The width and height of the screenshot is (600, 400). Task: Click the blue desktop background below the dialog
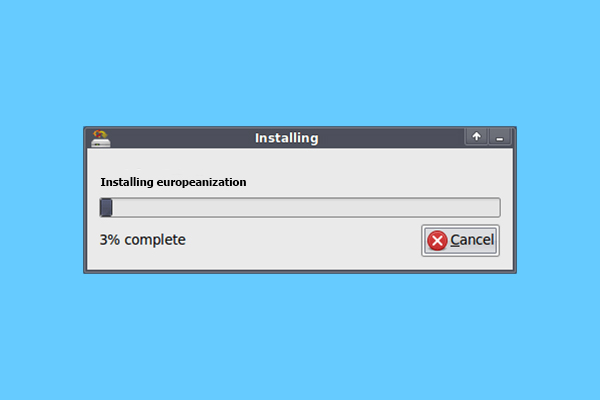click(x=300, y=337)
